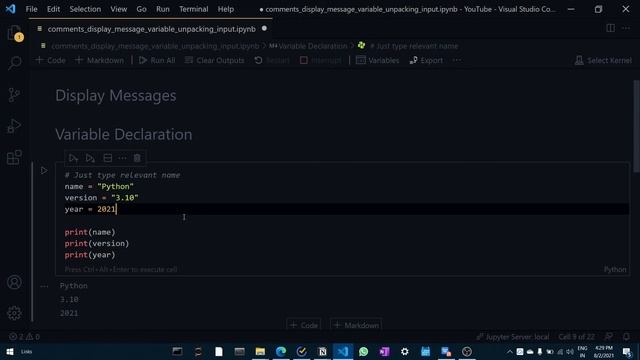Click Jupyter Server: local in status bar

(x=513, y=337)
